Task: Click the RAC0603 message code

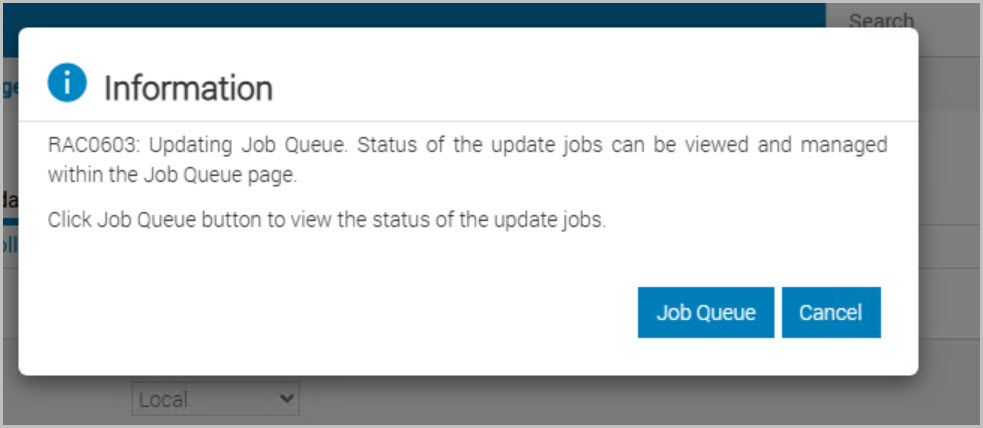Action: point(90,144)
